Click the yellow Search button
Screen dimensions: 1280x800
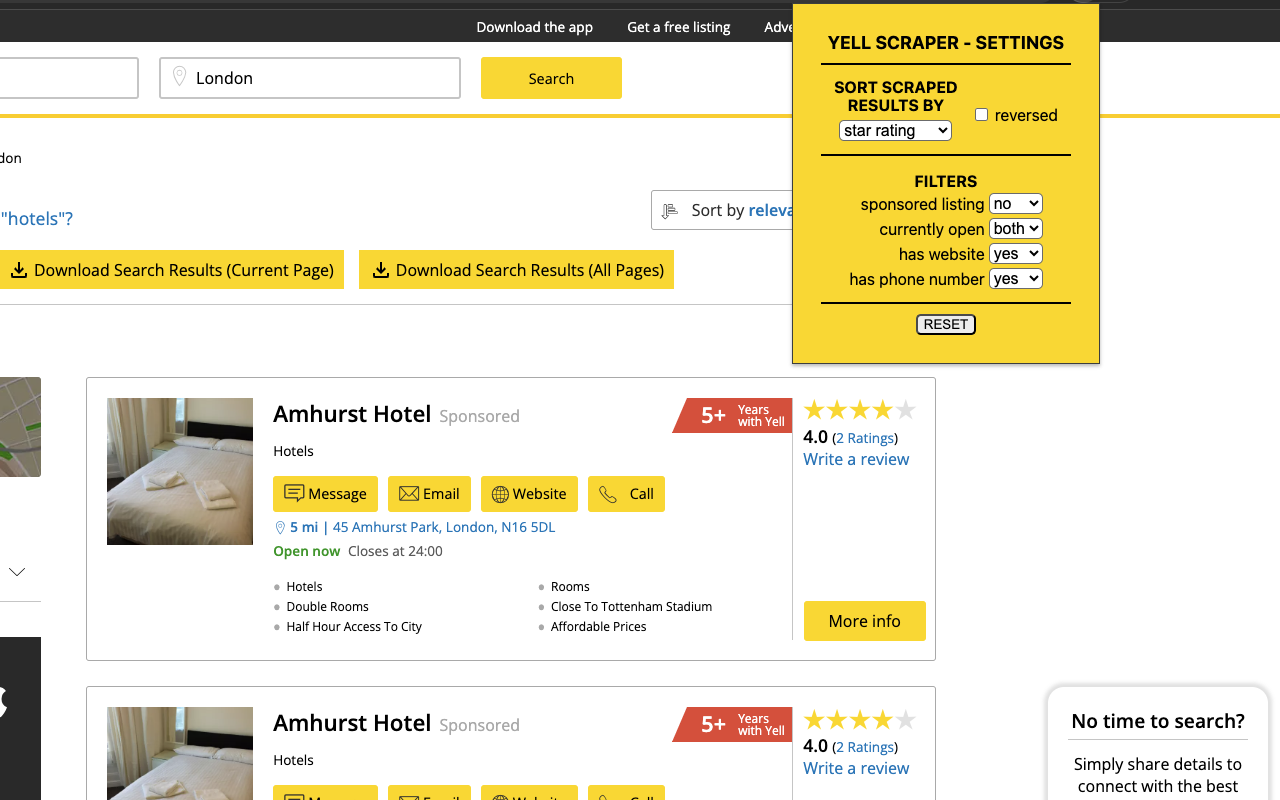pos(551,78)
